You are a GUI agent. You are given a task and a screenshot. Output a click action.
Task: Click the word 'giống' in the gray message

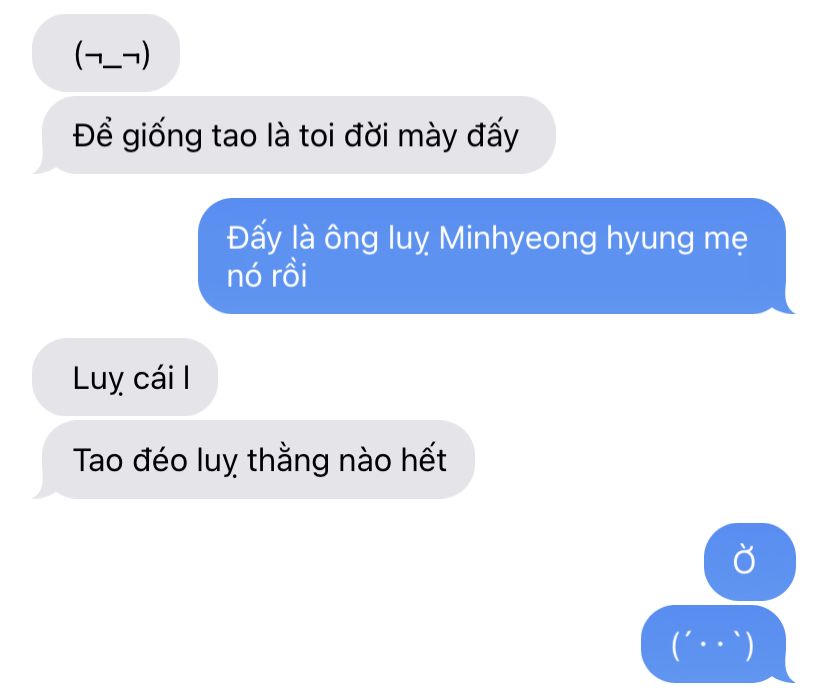[162, 136]
